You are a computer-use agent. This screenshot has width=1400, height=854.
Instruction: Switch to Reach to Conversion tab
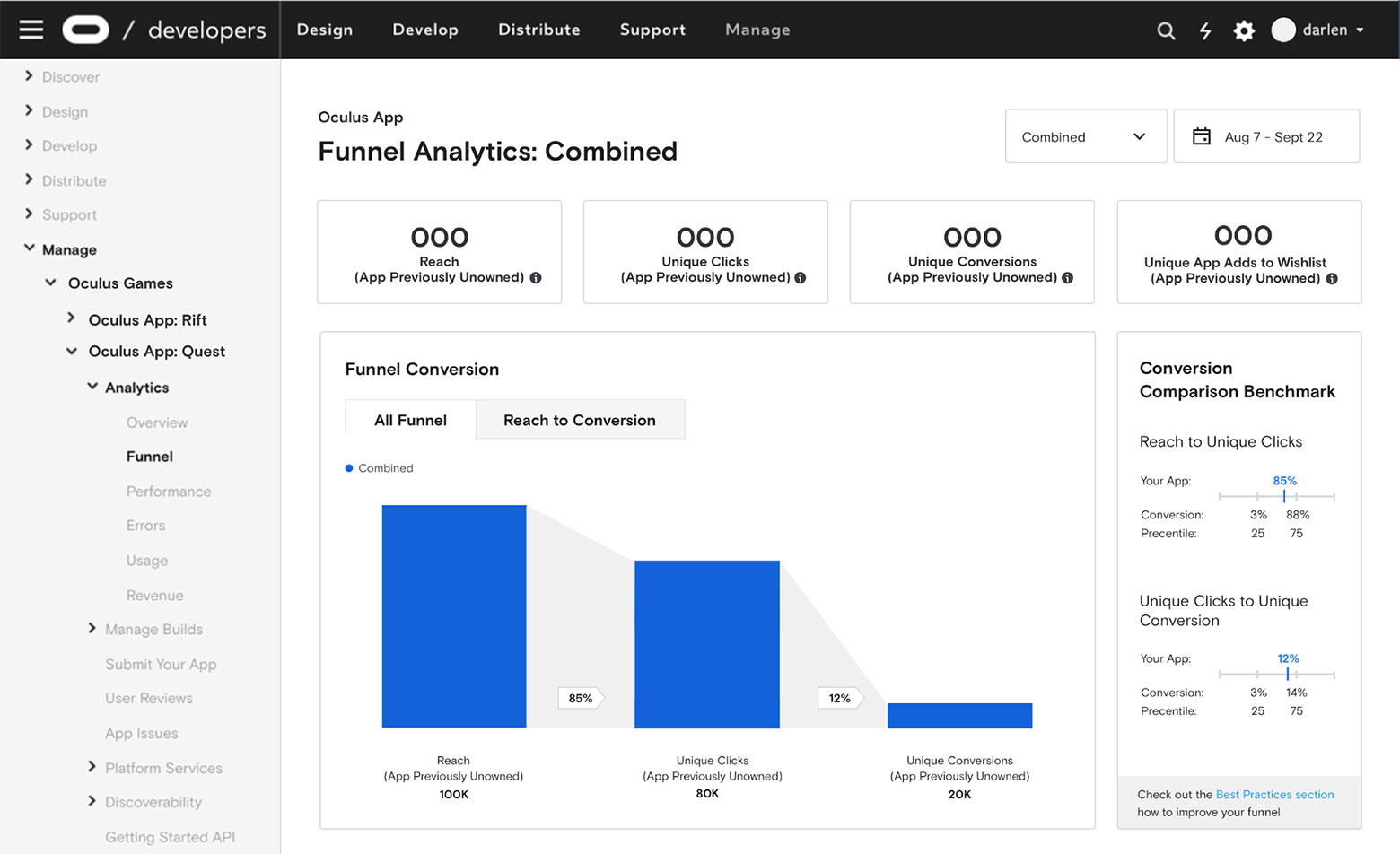pos(579,420)
